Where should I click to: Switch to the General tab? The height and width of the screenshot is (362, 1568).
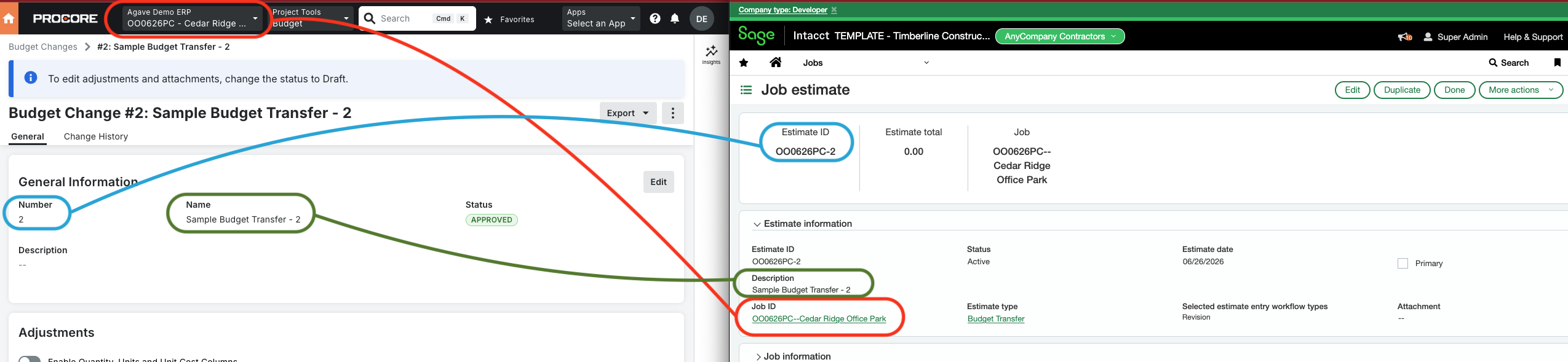click(28, 136)
